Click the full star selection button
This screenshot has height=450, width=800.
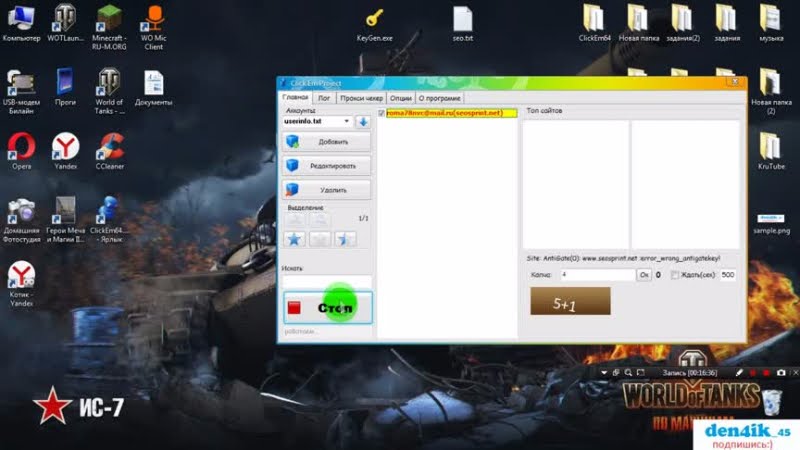click(x=294, y=239)
